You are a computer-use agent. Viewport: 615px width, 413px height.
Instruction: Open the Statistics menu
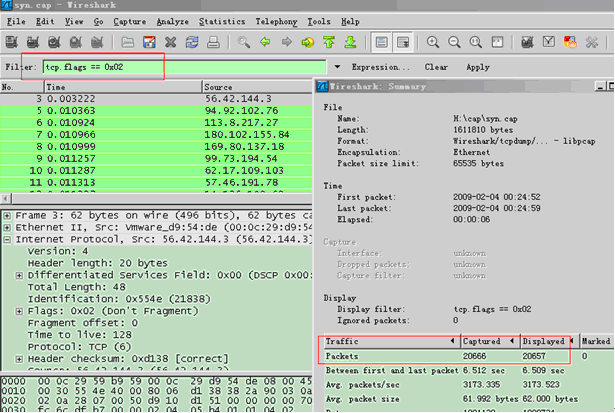coord(222,22)
